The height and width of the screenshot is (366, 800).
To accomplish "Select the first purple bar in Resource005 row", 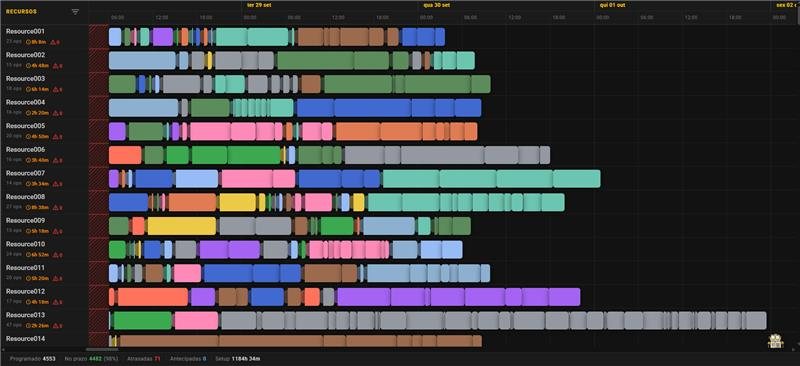I will pyautogui.click(x=117, y=132).
